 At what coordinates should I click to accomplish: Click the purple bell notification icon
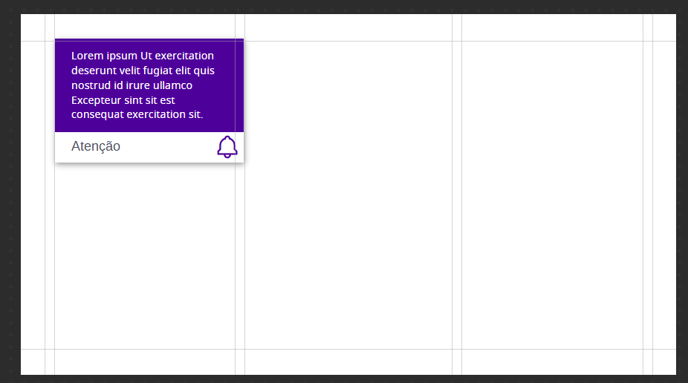point(227,147)
